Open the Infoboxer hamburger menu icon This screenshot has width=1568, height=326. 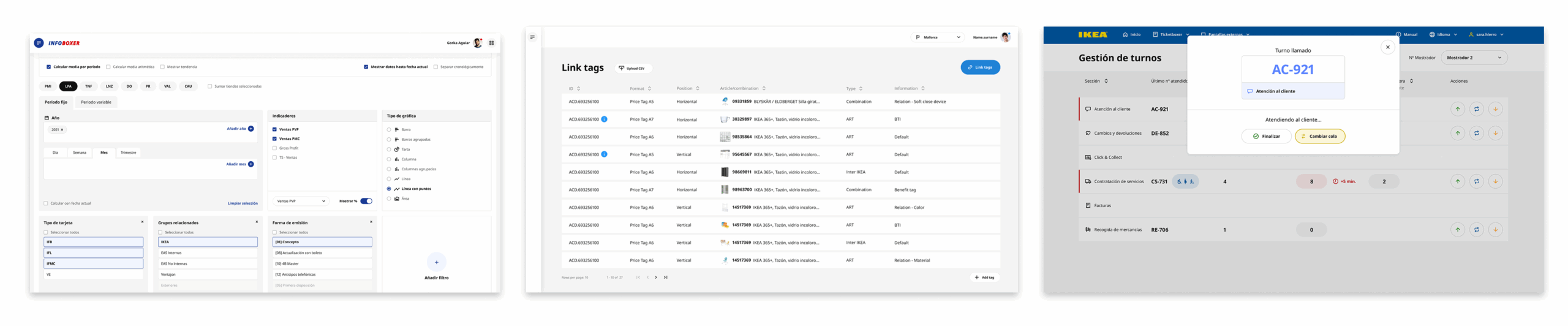click(x=39, y=43)
